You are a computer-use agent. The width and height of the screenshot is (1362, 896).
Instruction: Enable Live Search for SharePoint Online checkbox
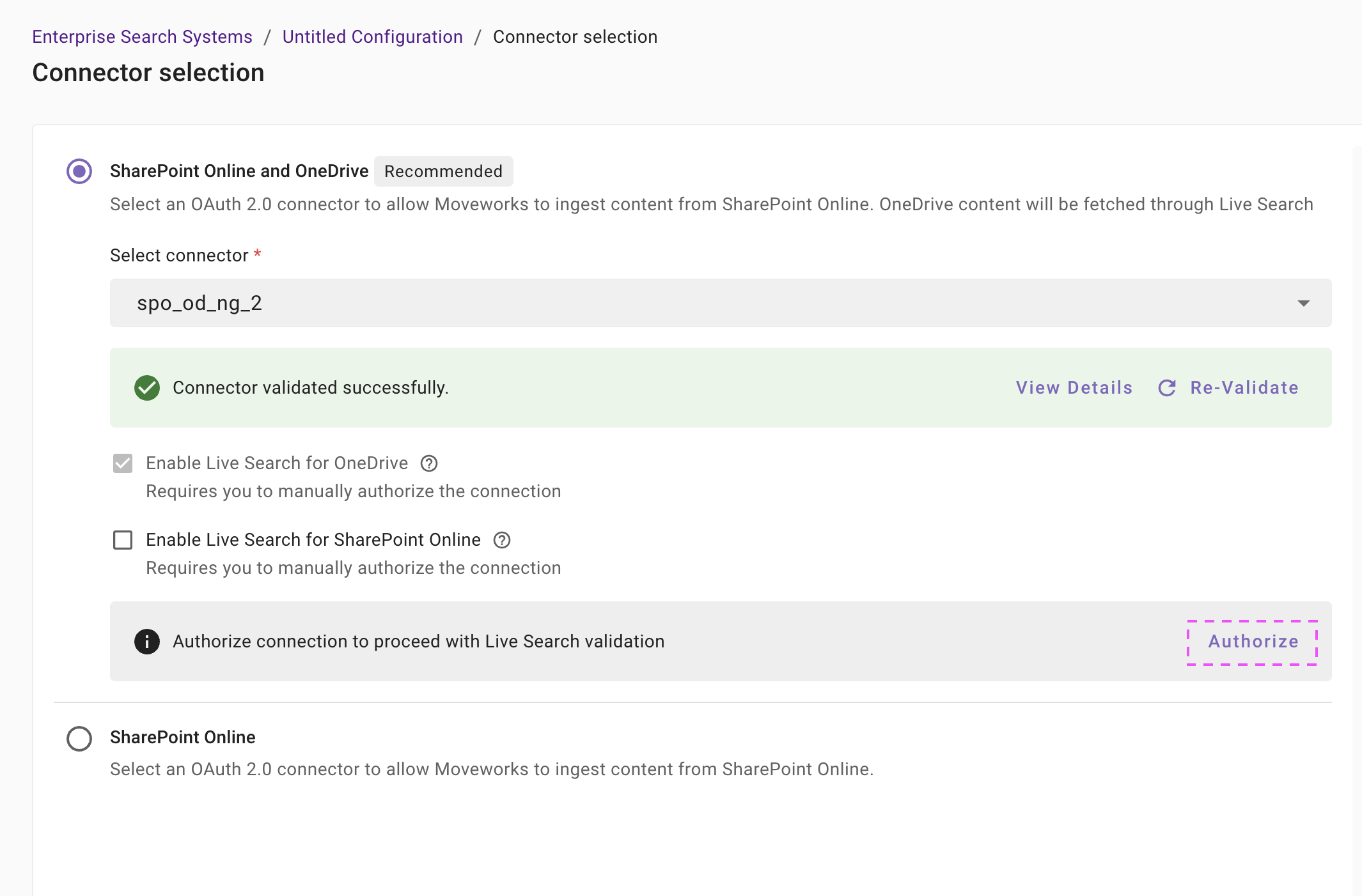tap(123, 540)
